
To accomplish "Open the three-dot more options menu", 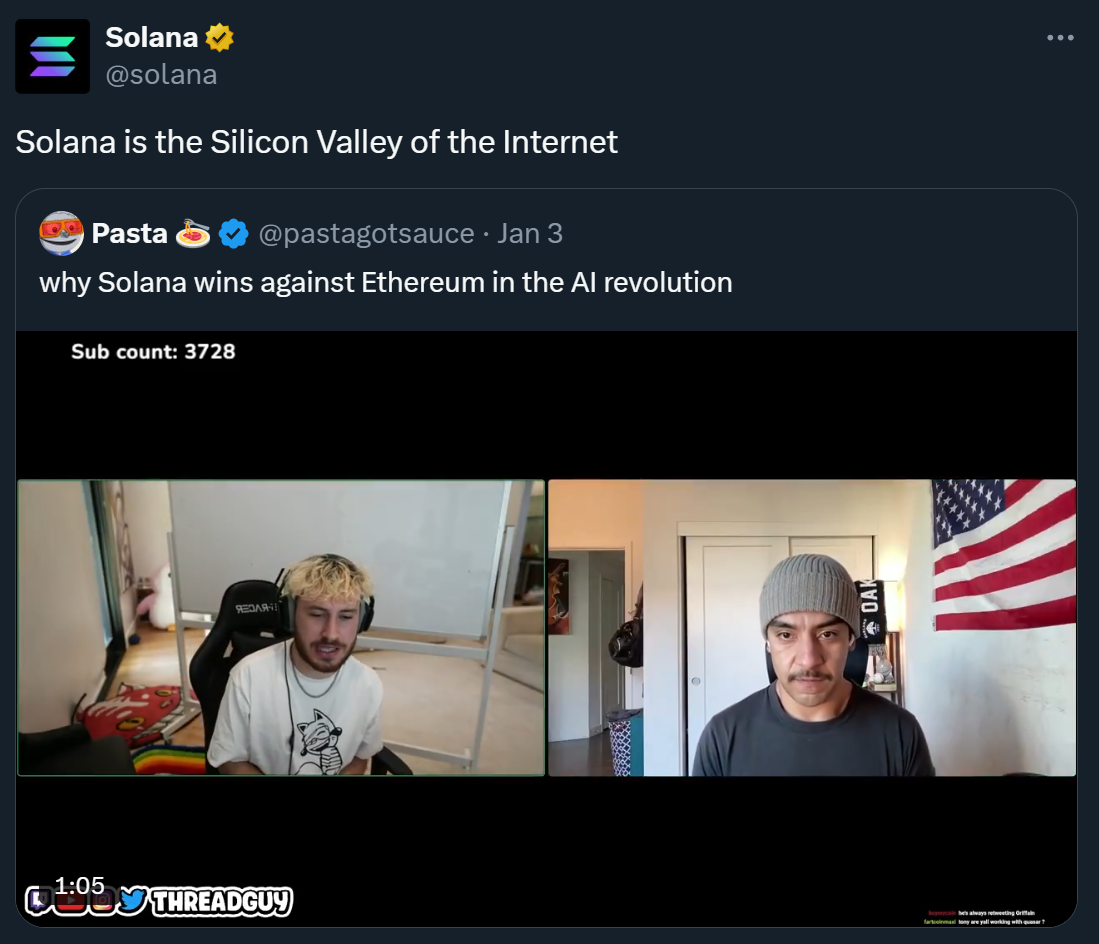I will click(1060, 38).
